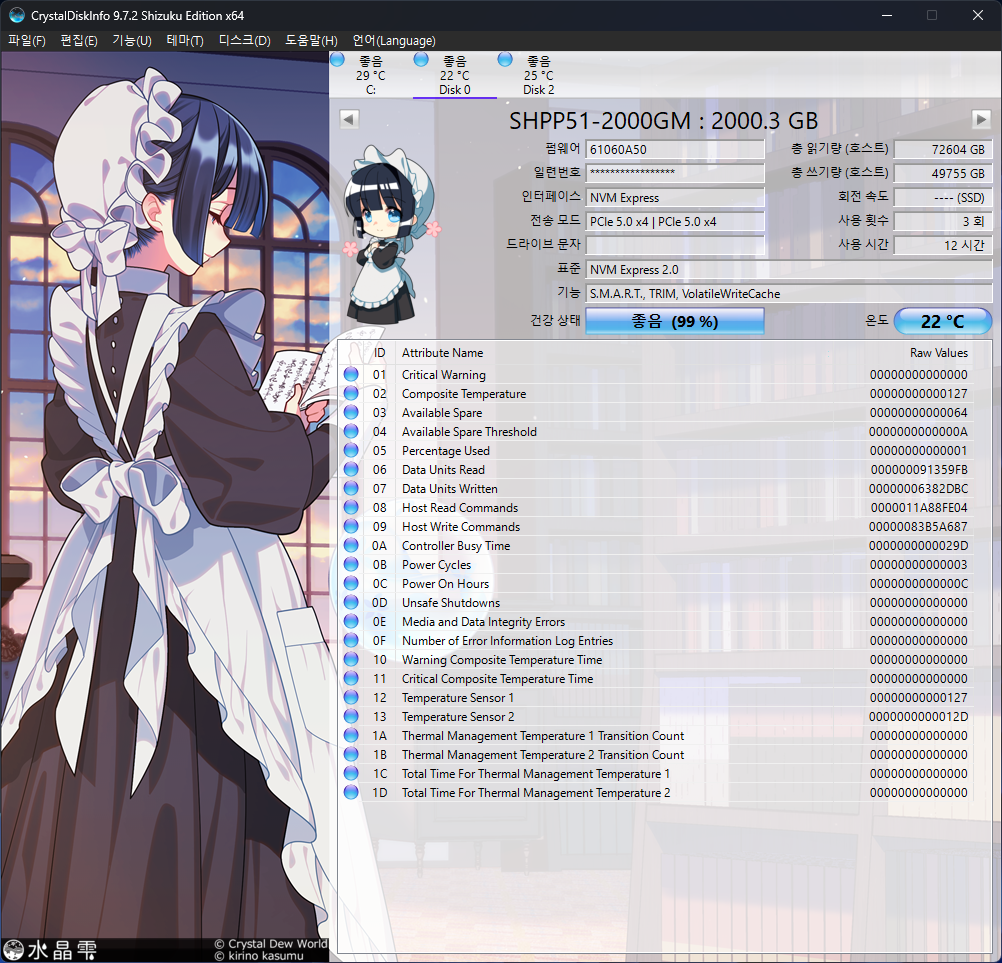This screenshot has width=1002, height=963.
Task: Click the next disk right arrow
Action: coord(981,119)
